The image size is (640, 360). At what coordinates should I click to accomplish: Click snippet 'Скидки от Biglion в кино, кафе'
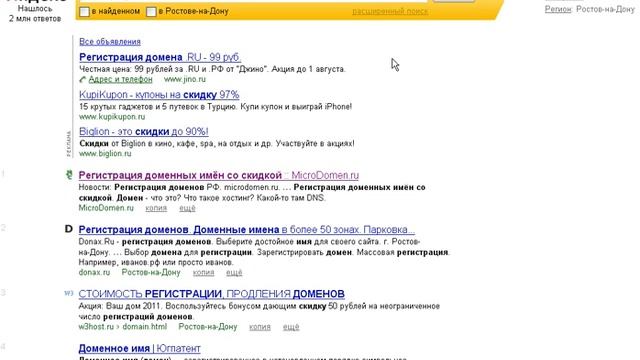[217, 143]
